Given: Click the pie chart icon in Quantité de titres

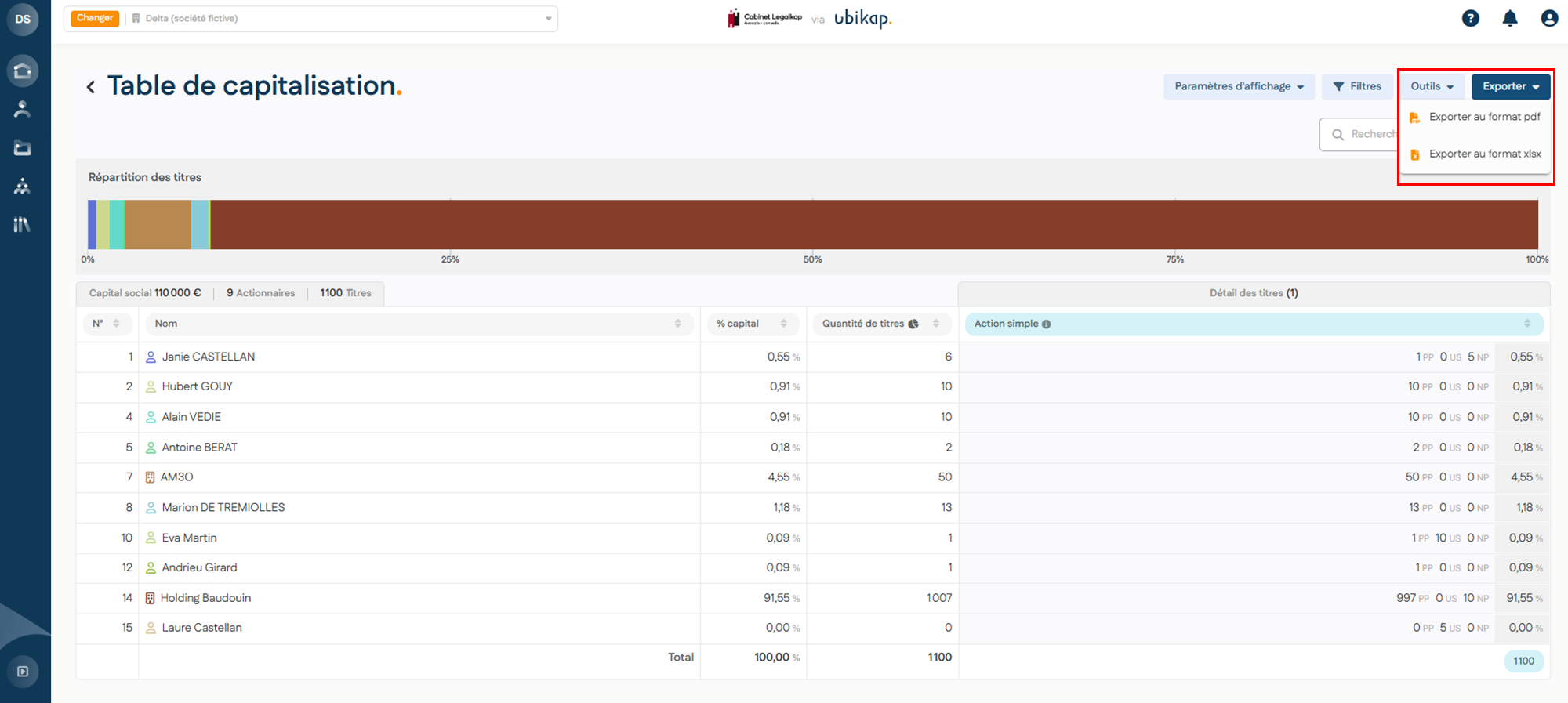Looking at the screenshot, I should [x=913, y=324].
